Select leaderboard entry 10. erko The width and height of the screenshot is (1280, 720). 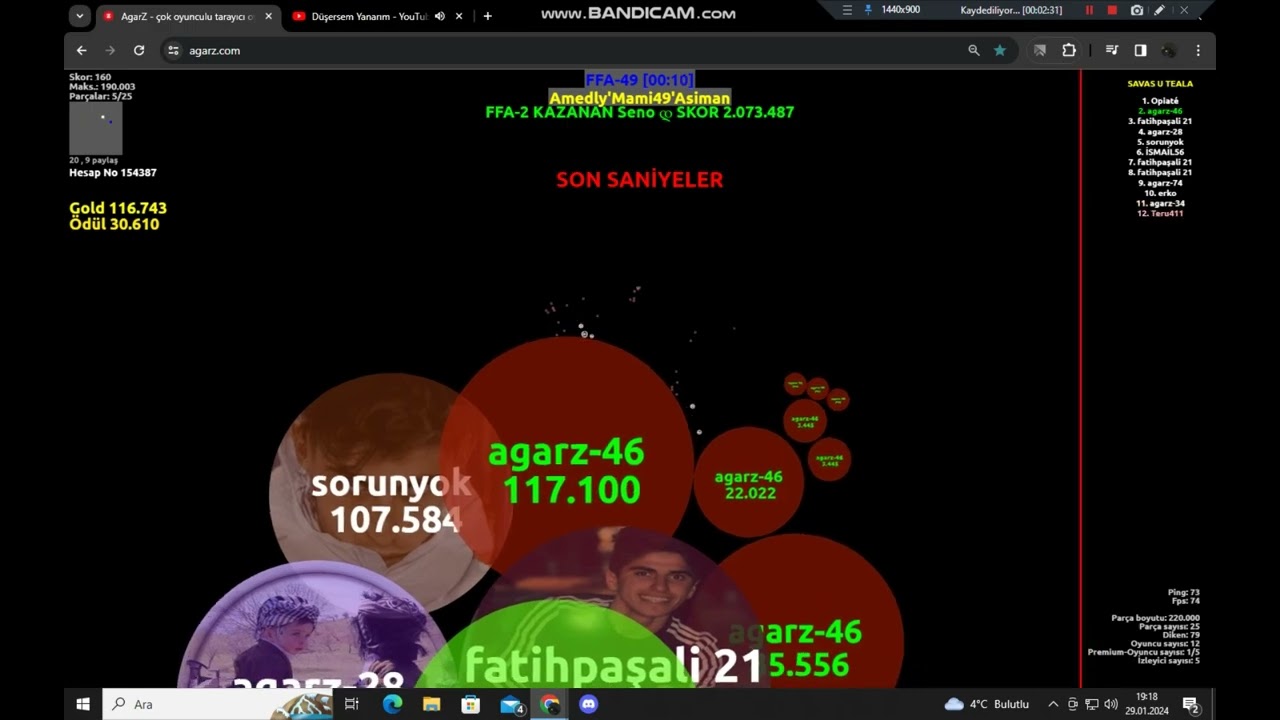click(x=1160, y=193)
